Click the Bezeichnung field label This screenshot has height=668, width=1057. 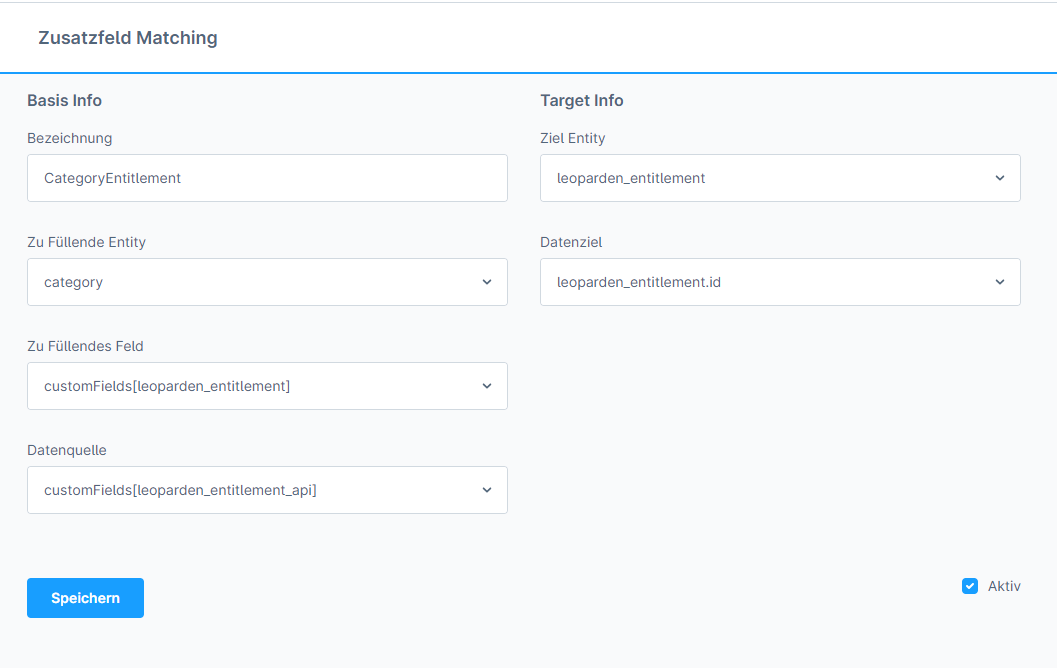pyautogui.click(x=70, y=138)
